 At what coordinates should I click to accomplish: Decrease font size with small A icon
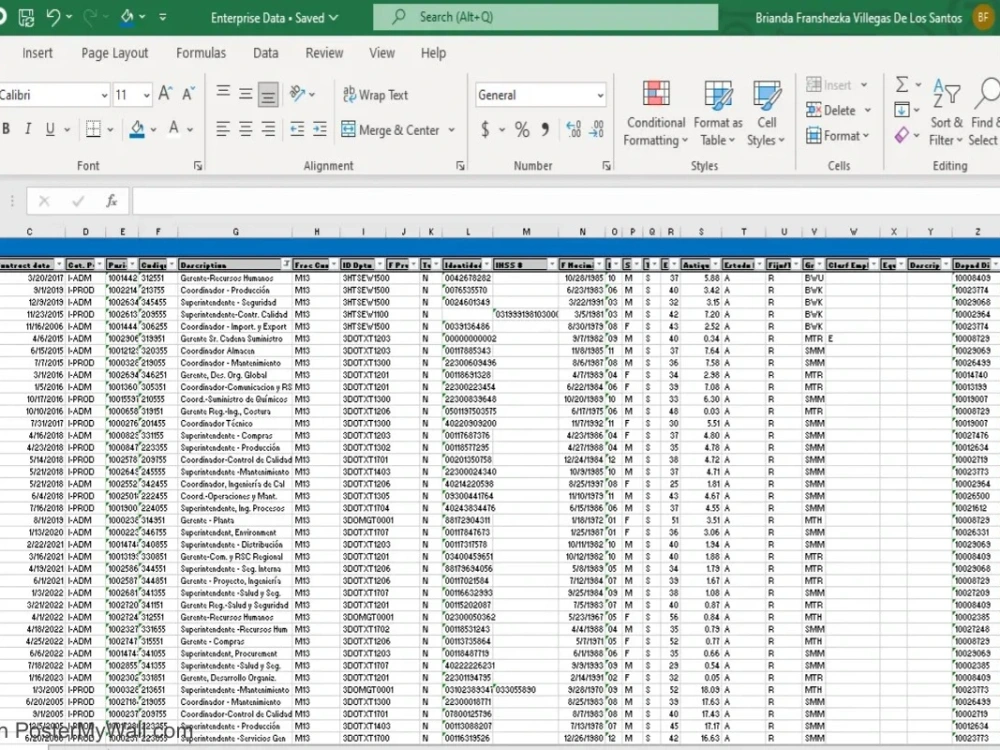(x=188, y=94)
